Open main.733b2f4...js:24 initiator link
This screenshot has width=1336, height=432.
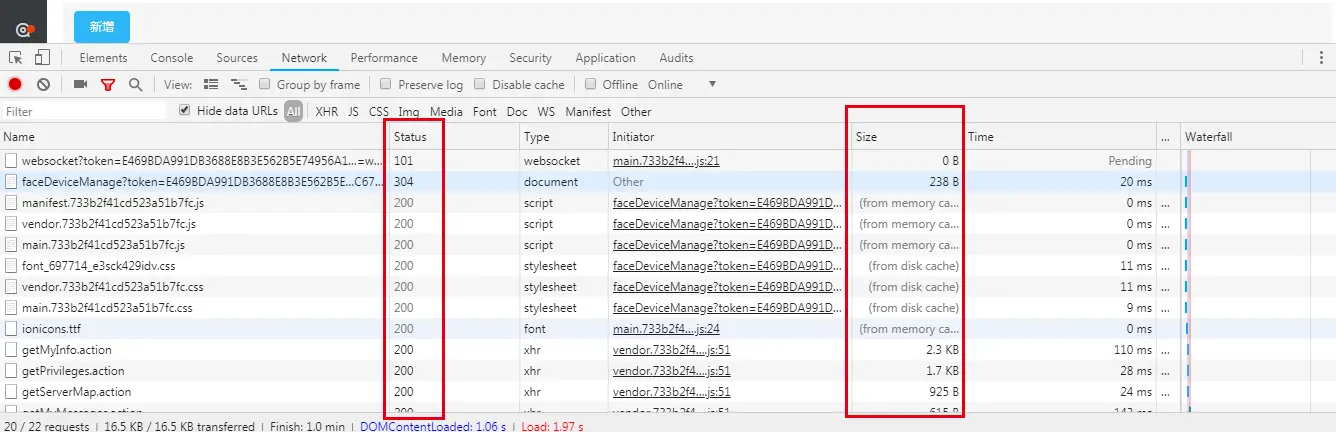click(666, 329)
